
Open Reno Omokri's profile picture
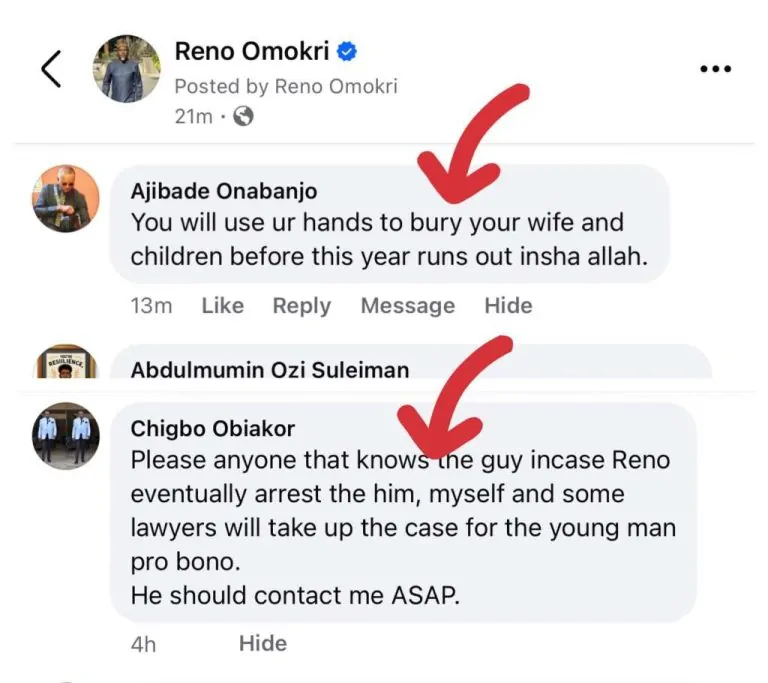(x=126, y=69)
